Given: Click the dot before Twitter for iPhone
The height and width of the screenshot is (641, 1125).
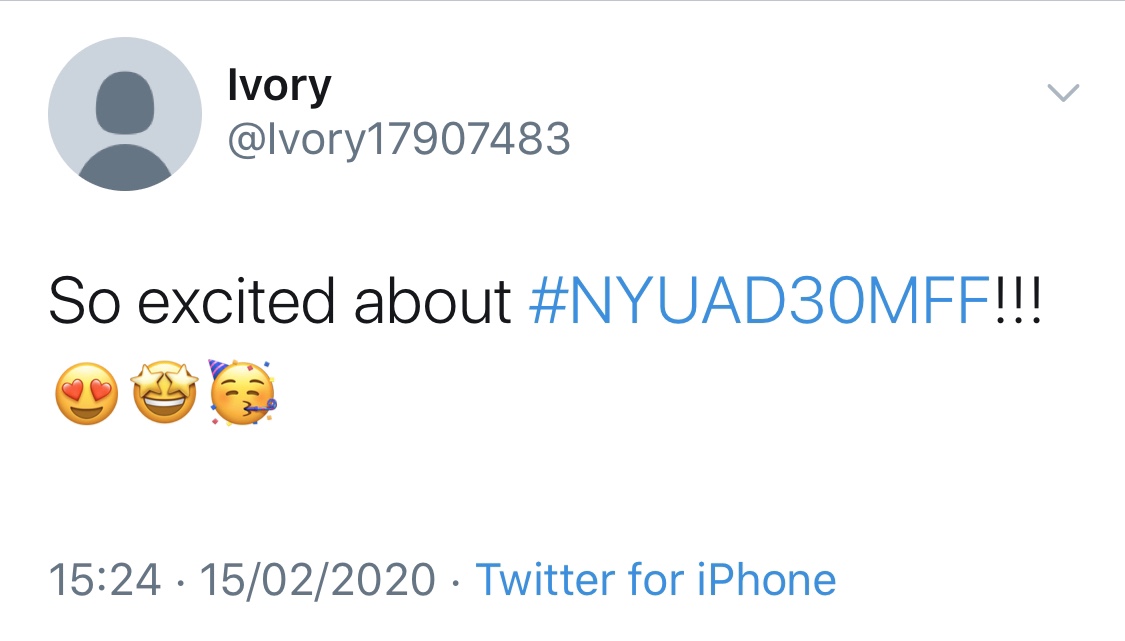Looking at the screenshot, I should pyautogui.click(x=455, y=580).
